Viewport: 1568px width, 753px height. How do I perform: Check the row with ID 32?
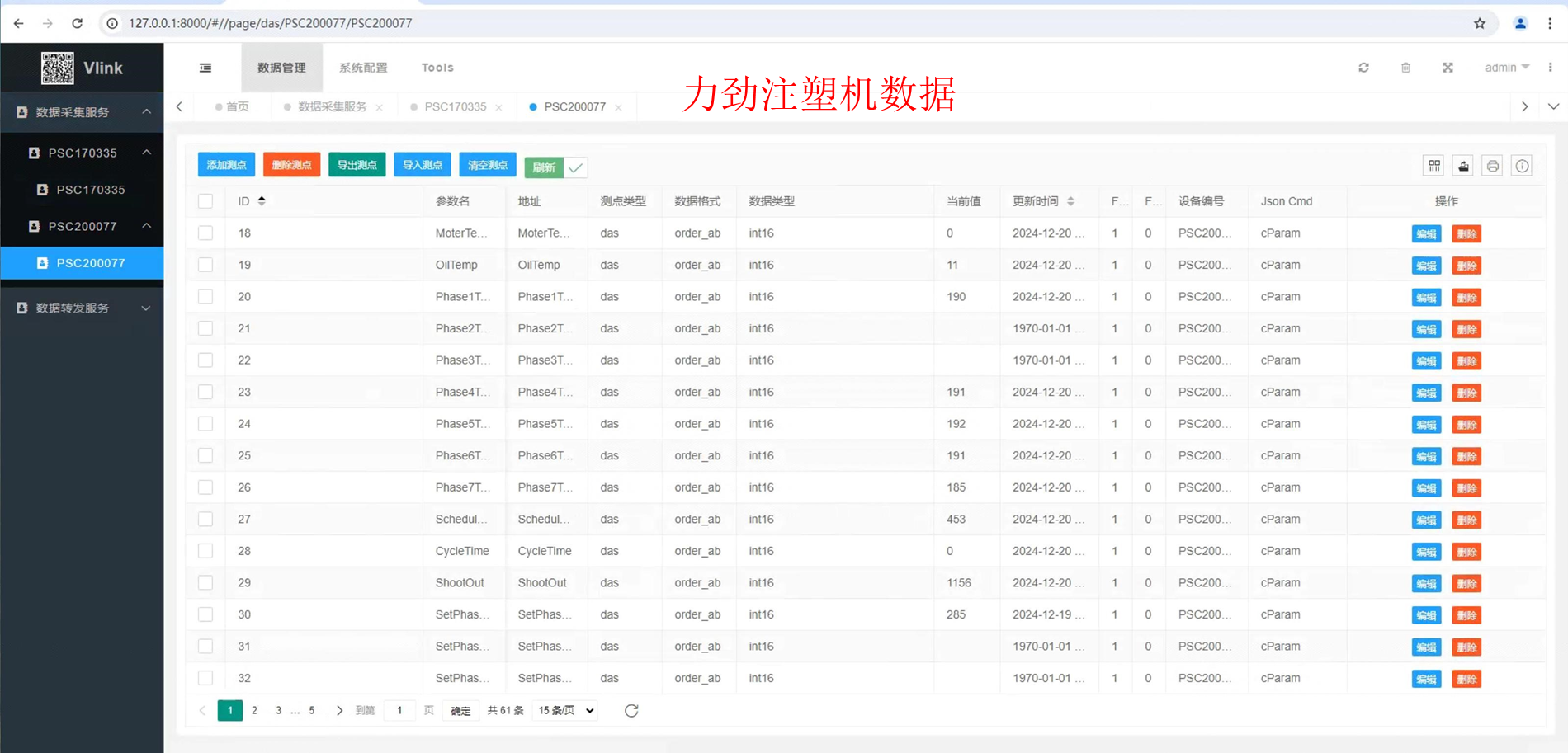pyautogui.click(x=205, y=678)
